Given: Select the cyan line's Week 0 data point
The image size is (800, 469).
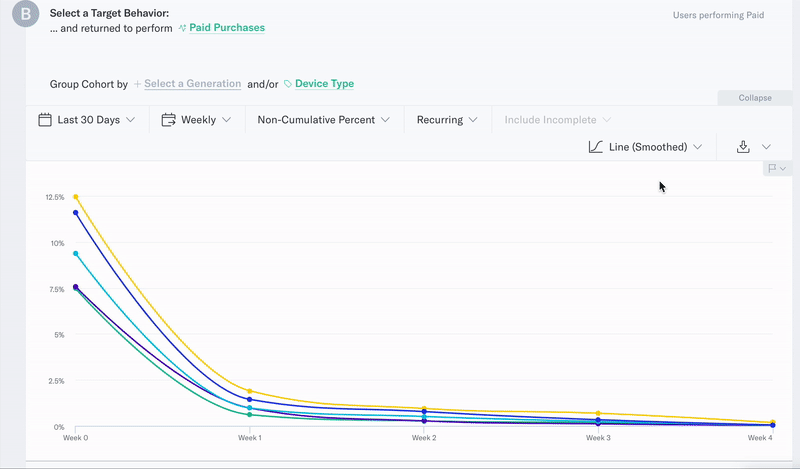Looking at the screenshot, I should [75, 254].
